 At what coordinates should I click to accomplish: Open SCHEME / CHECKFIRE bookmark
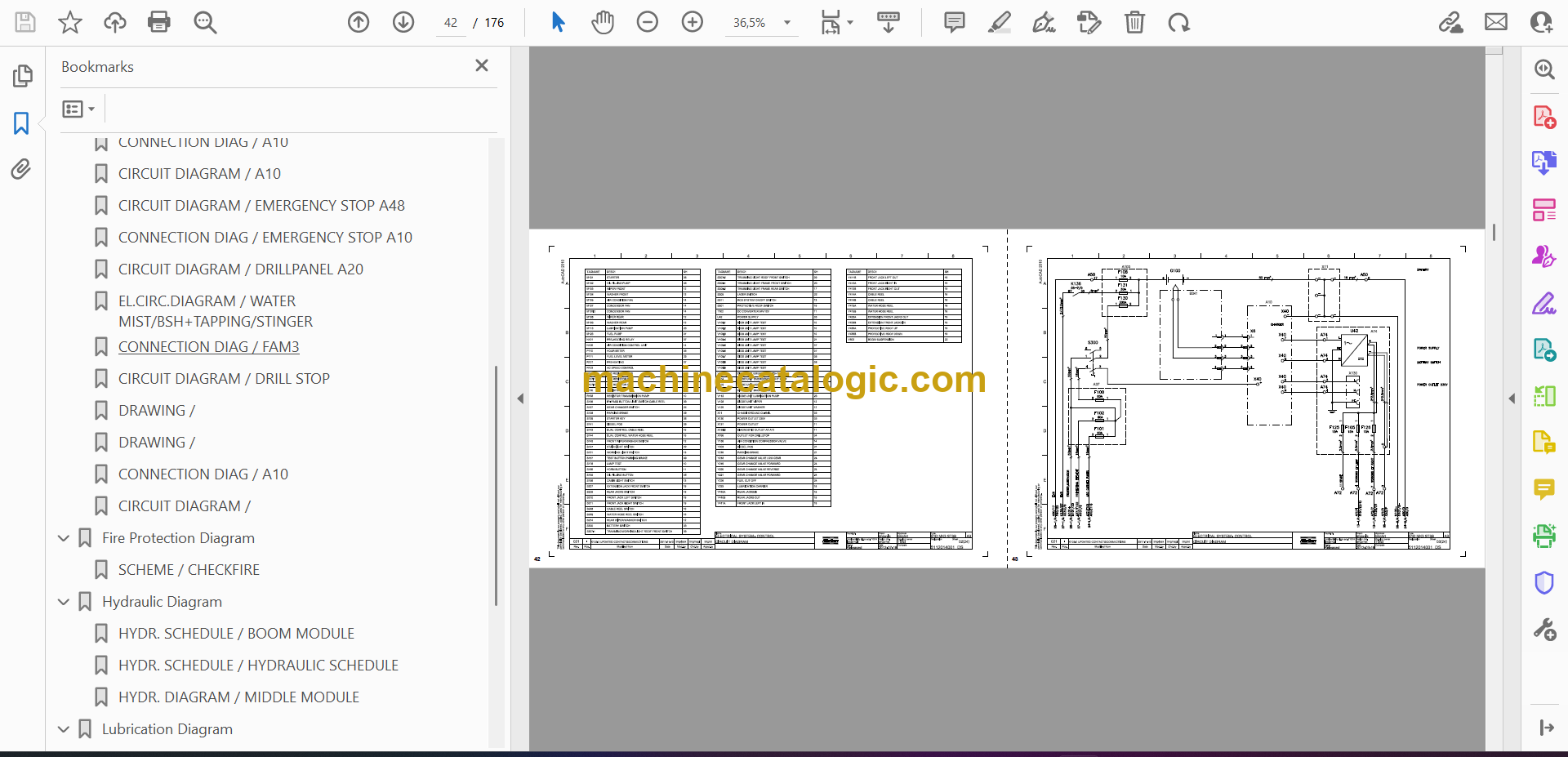point(189,569)
